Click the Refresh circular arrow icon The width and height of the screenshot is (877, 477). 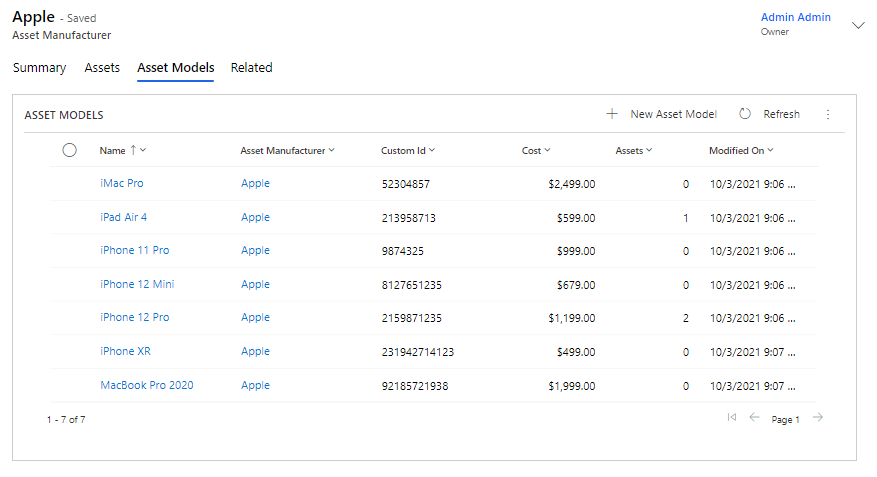(x=745, y=114)
